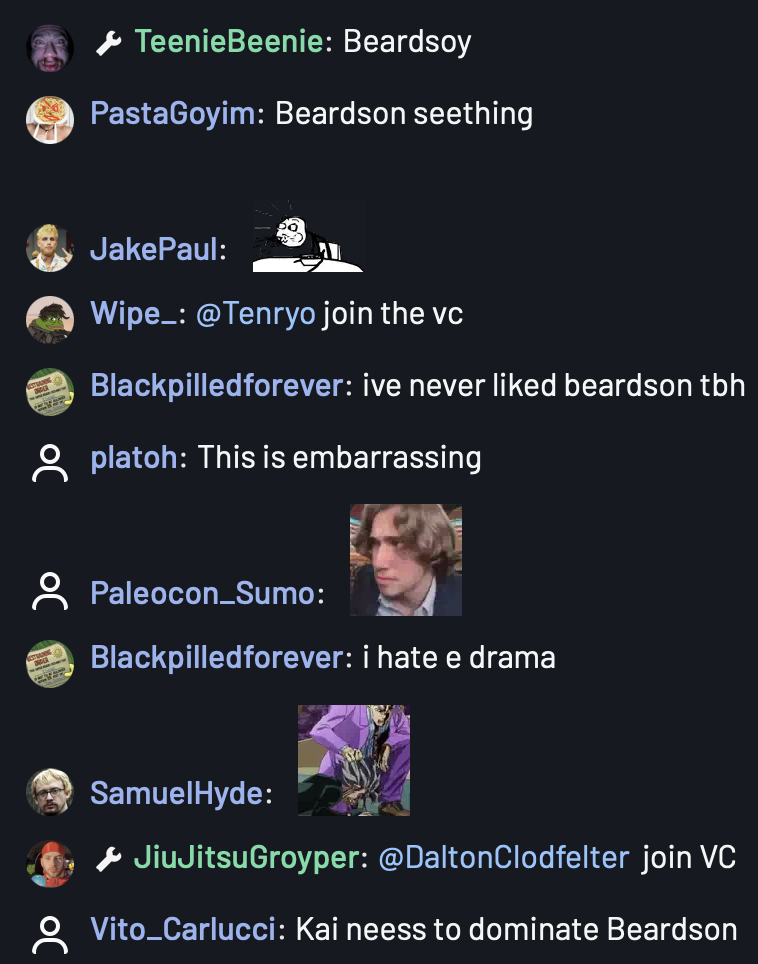Open the curly-haired man image emote
The image size is (758, 964).
tap(406, 560)
